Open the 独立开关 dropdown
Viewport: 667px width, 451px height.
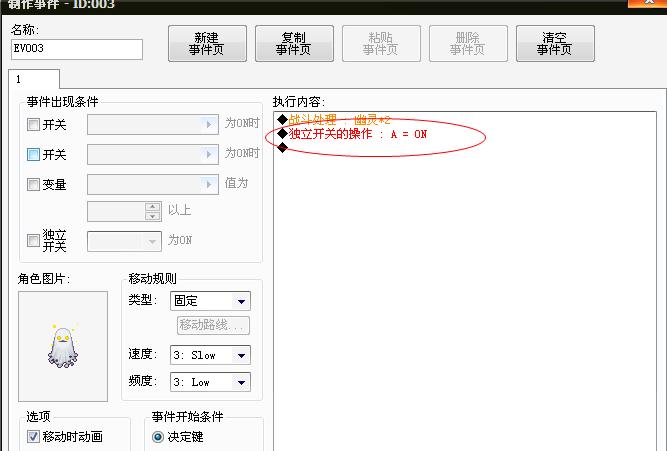point(124,241)
